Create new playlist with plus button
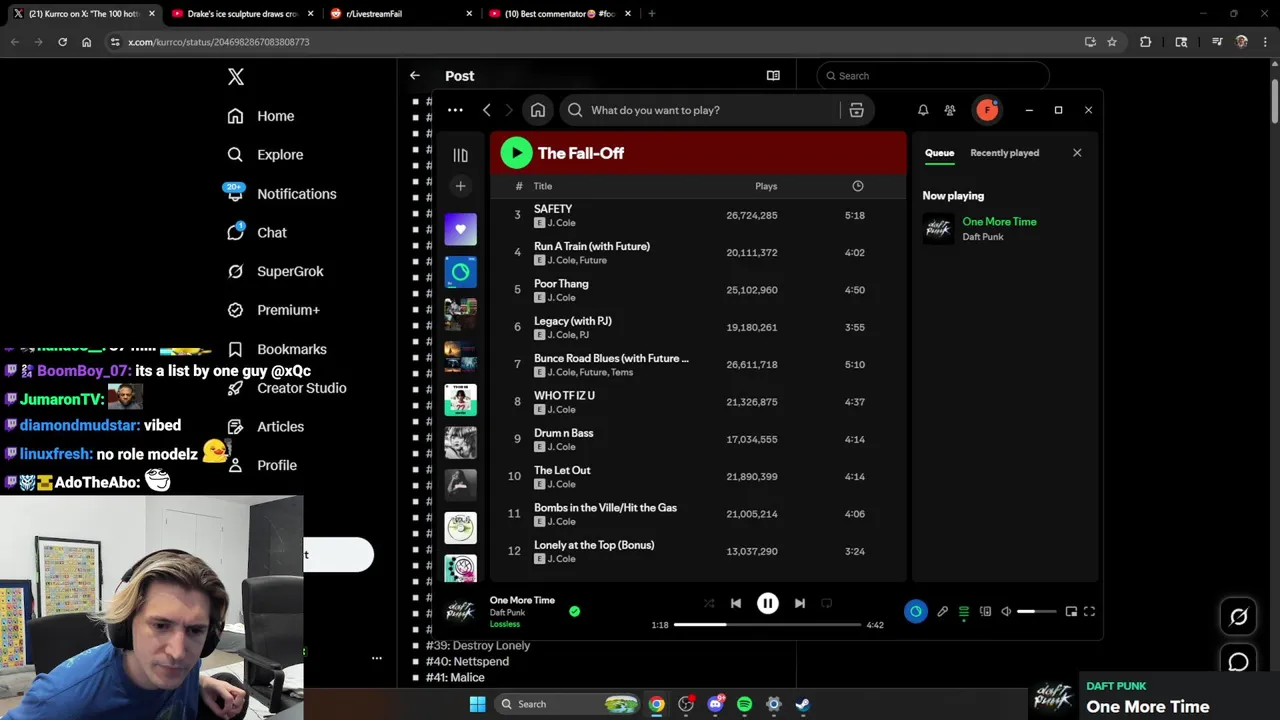Screen dimensions: 1280x720 pyautogui.click(x=460, y=186)
